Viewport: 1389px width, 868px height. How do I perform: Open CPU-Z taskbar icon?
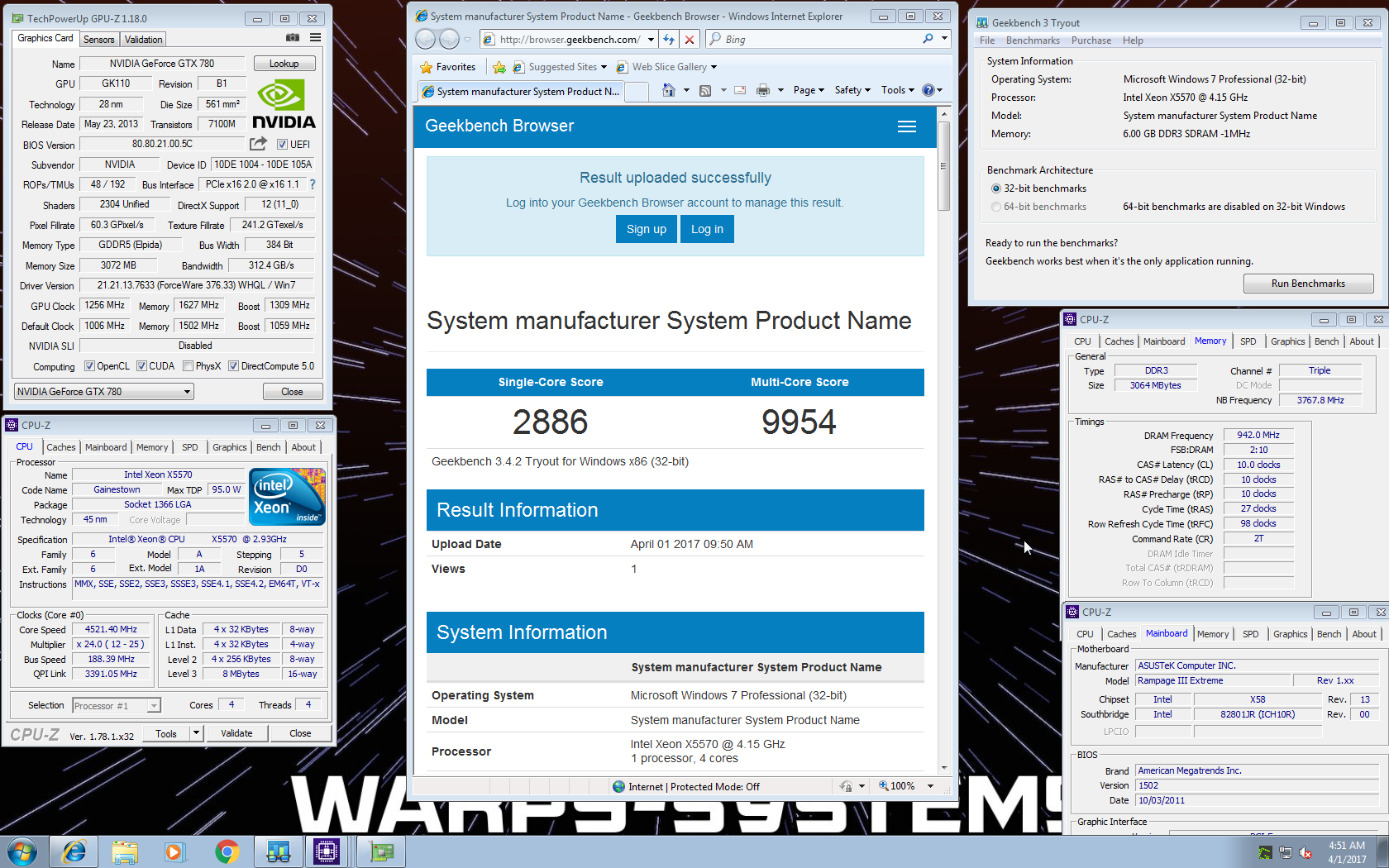coord(327,851)
